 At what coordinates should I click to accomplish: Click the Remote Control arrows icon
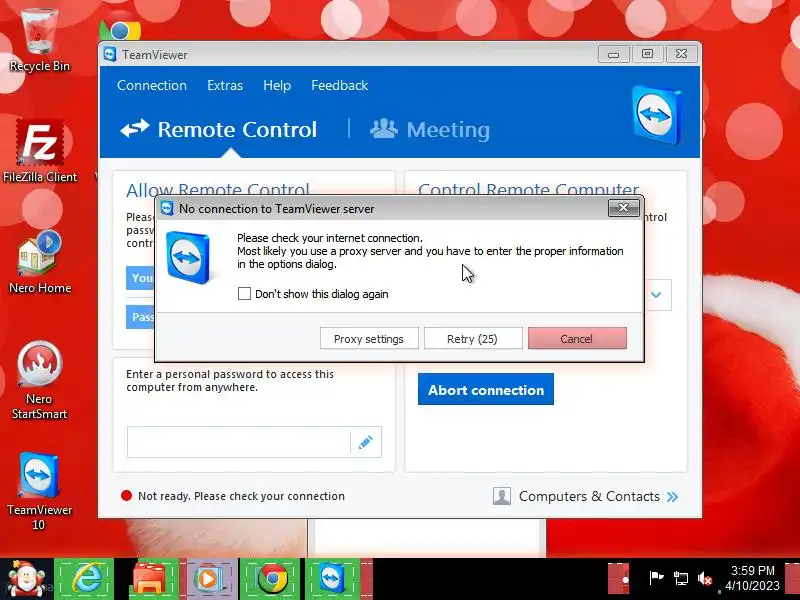pyautogui.click(x=135, y=128)
